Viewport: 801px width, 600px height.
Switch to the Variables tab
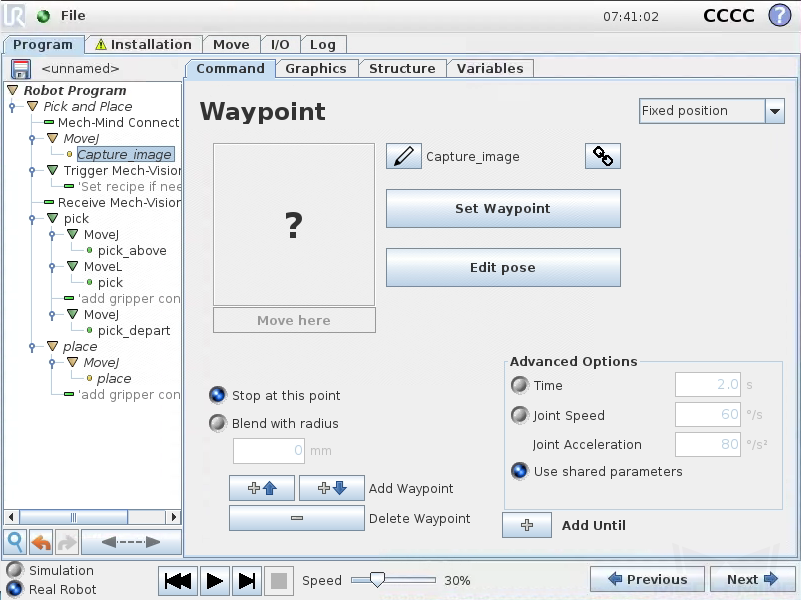(490, 68)
